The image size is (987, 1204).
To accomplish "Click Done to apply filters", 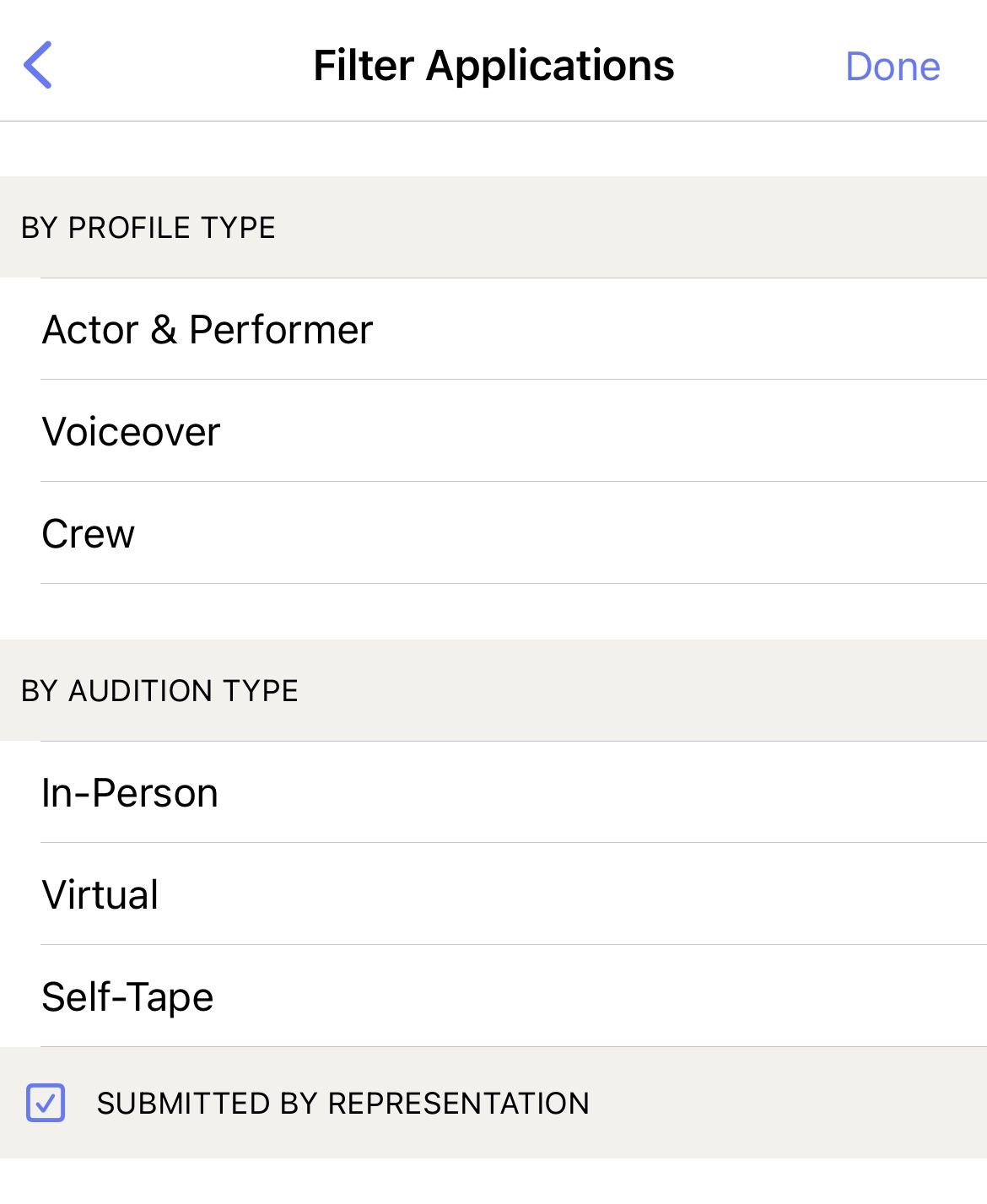I will pos(893,66).
